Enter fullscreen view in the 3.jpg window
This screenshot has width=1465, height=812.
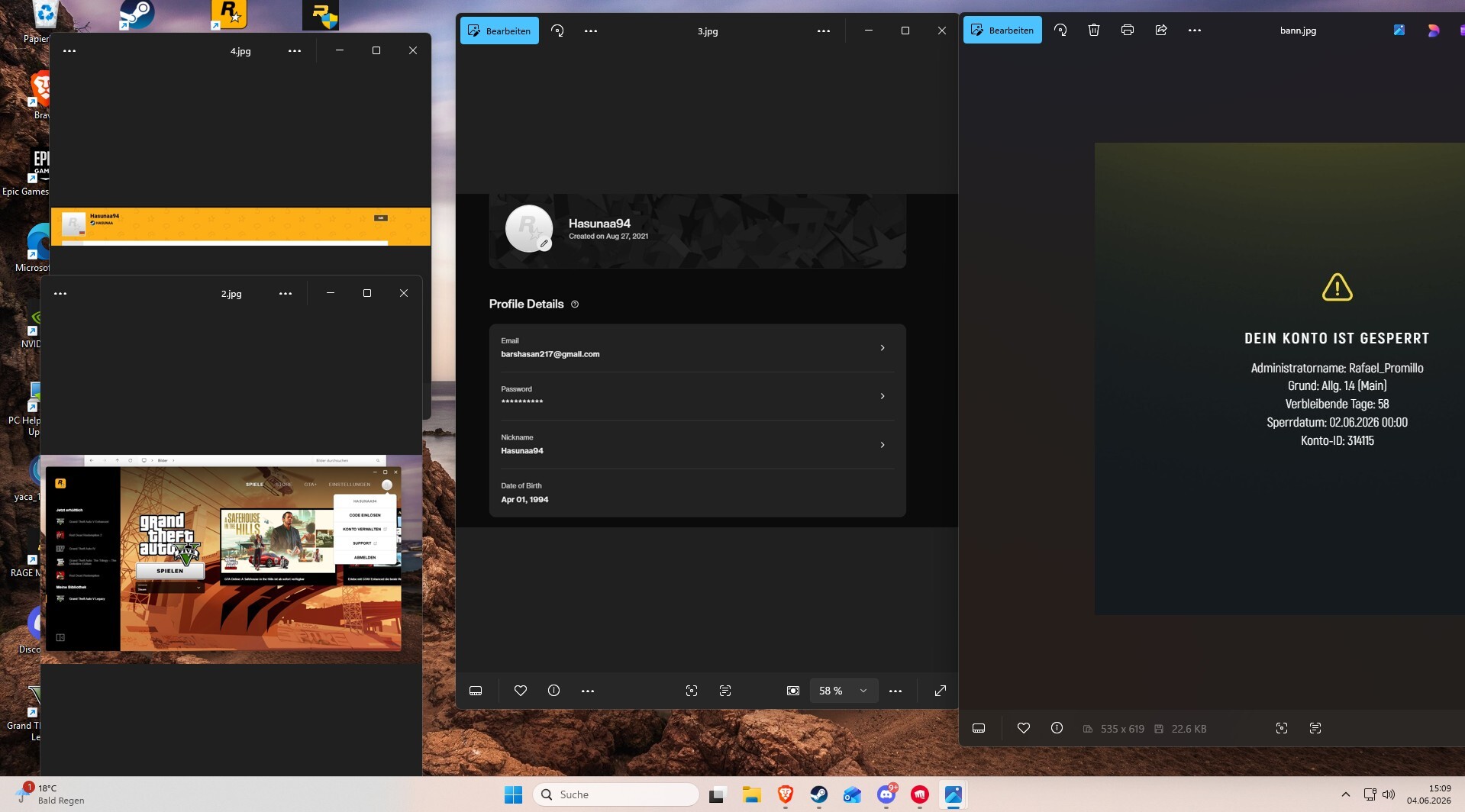[x=941, y=691]
